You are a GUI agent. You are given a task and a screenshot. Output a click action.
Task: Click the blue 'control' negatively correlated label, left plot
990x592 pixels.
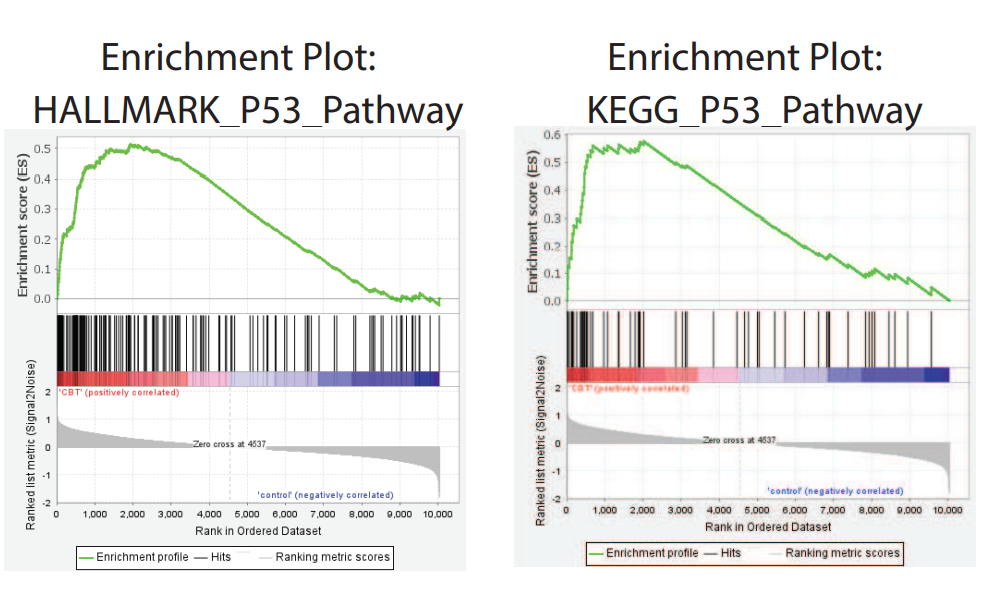point(325,494)
